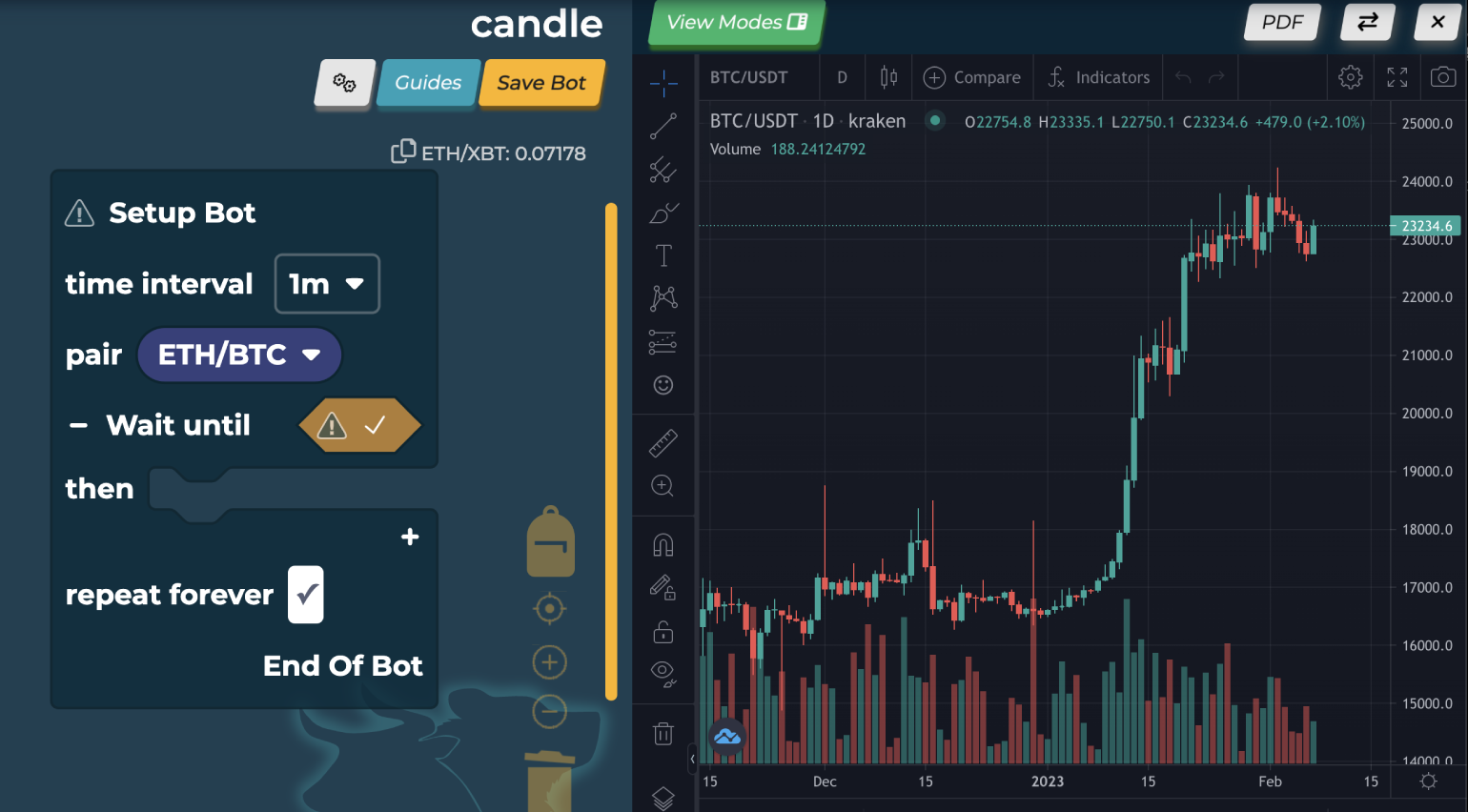Activate the magnet snapping mode
This screenshot has width=1468, height=812.
[x=663, y=545]
